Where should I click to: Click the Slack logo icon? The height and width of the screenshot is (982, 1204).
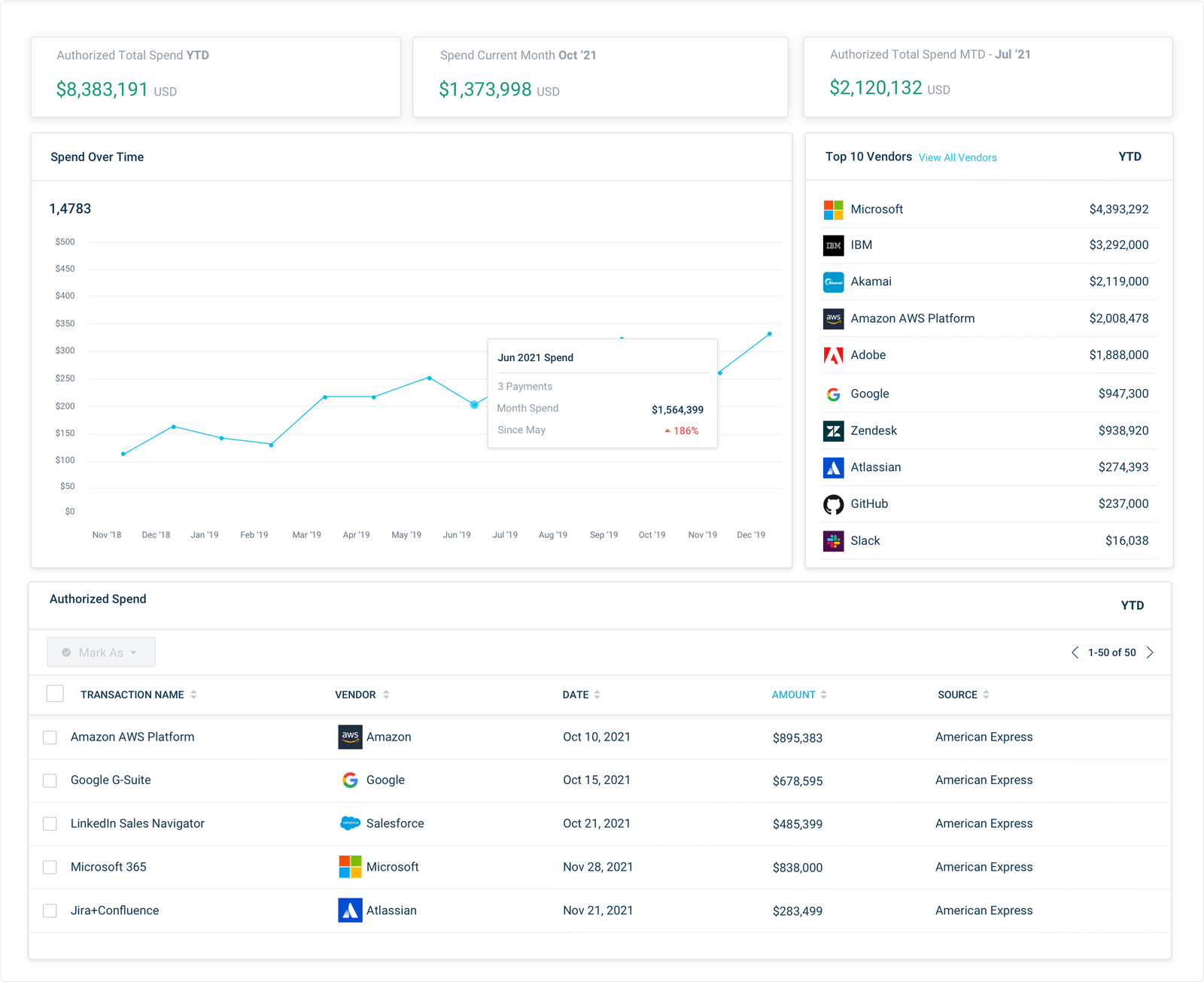(x=833, y=541)
